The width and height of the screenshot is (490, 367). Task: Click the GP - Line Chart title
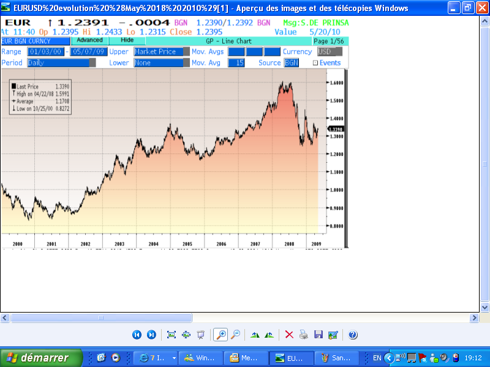pos(229,41)
